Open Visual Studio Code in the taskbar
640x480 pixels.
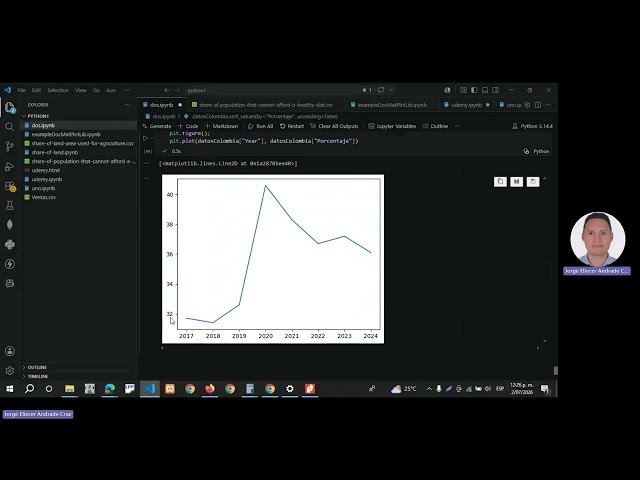pyautogui.click(x=150, y=389)
